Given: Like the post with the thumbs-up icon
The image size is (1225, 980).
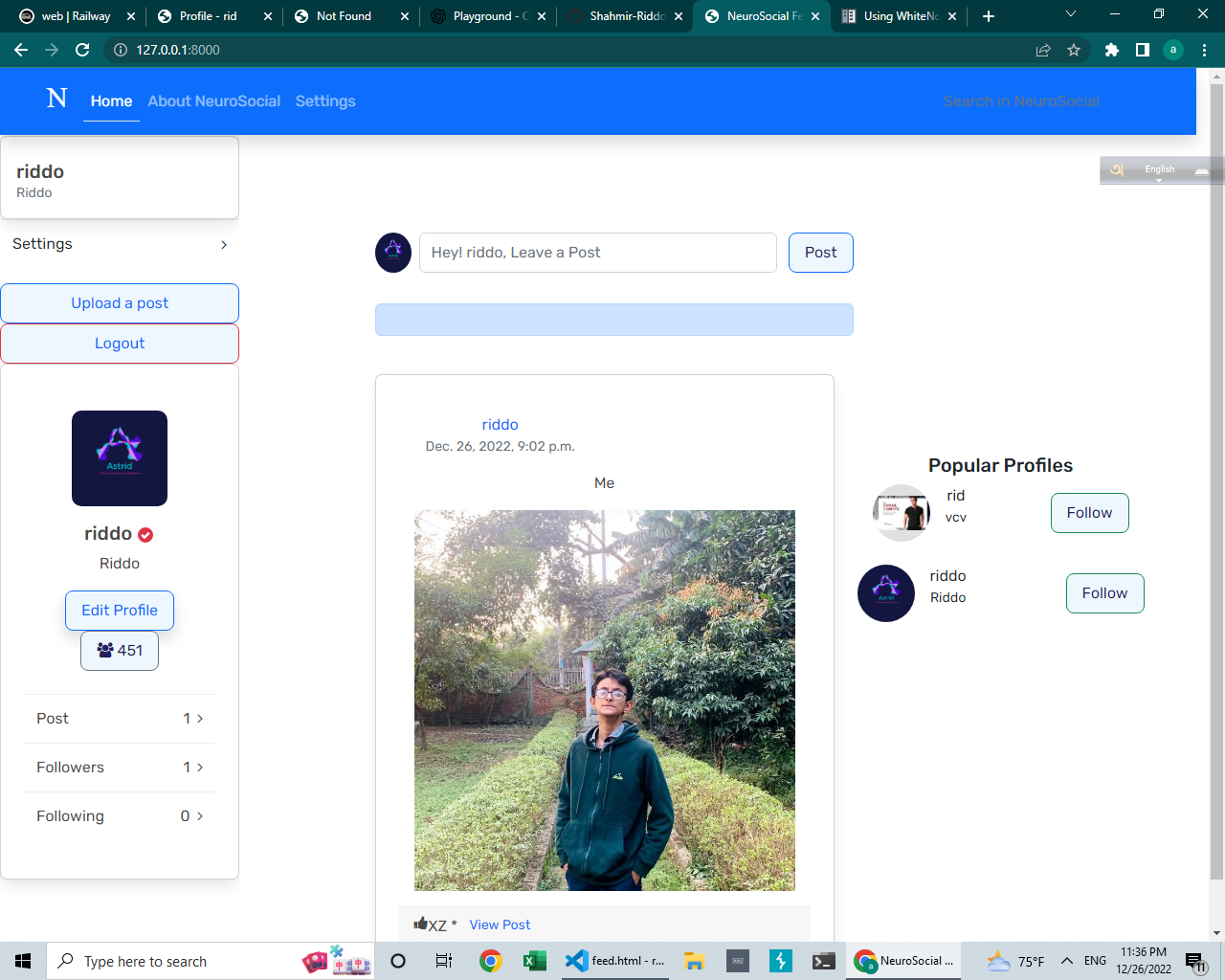Looking at the screenshot, I should point(420,924).
